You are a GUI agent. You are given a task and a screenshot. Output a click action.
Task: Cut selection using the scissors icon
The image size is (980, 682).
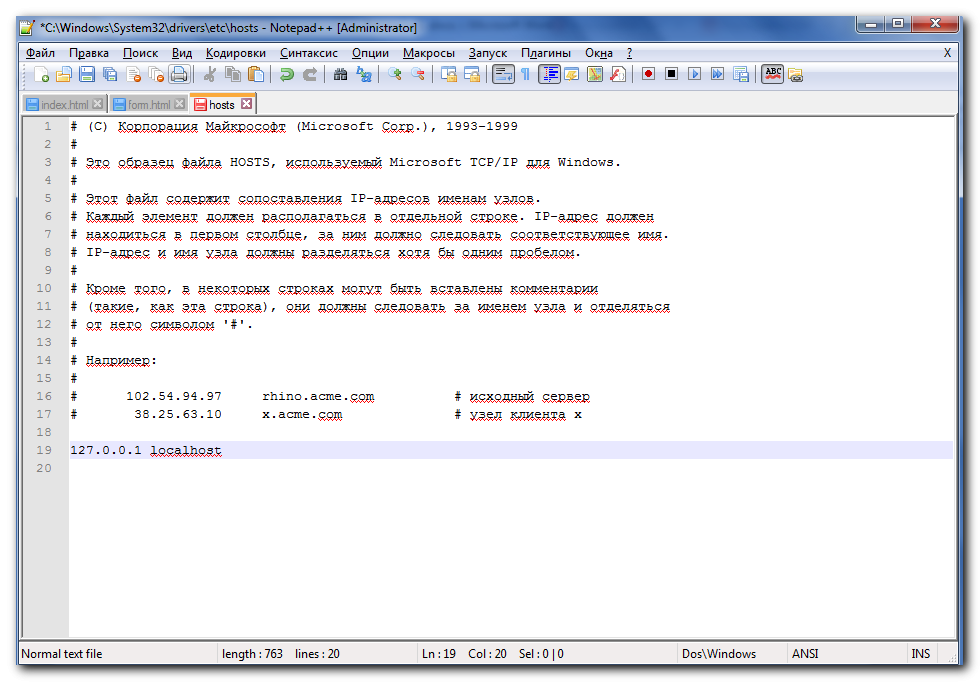click(x=210, y=74)
